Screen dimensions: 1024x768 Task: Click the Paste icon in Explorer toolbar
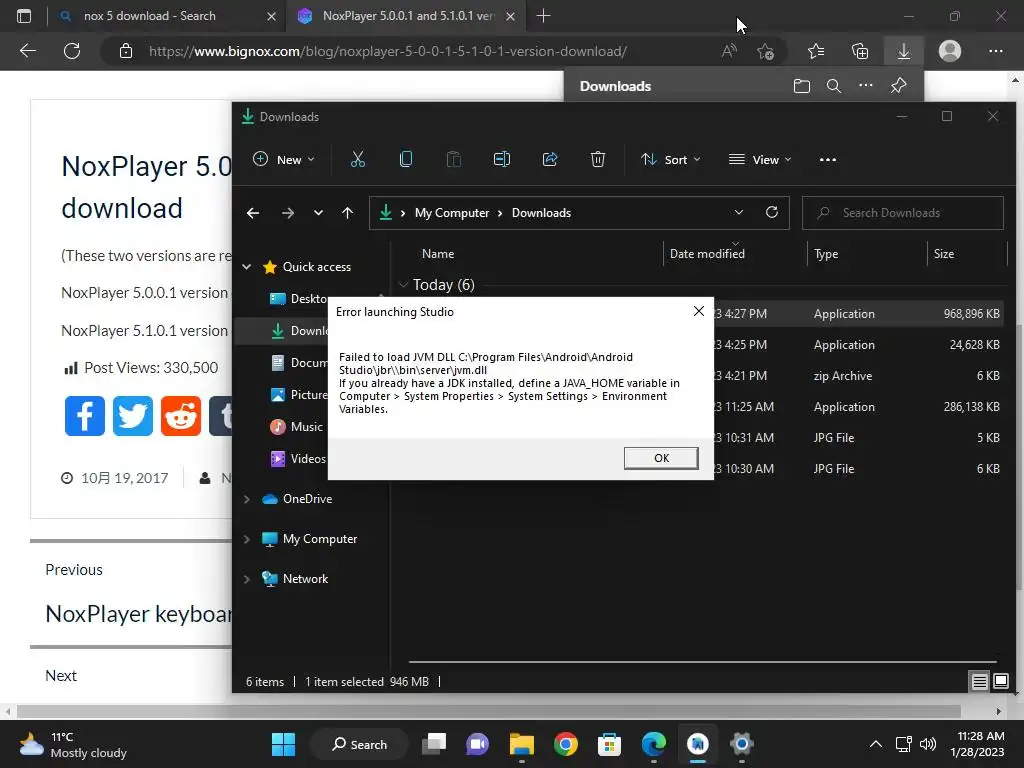click(453, 159)
